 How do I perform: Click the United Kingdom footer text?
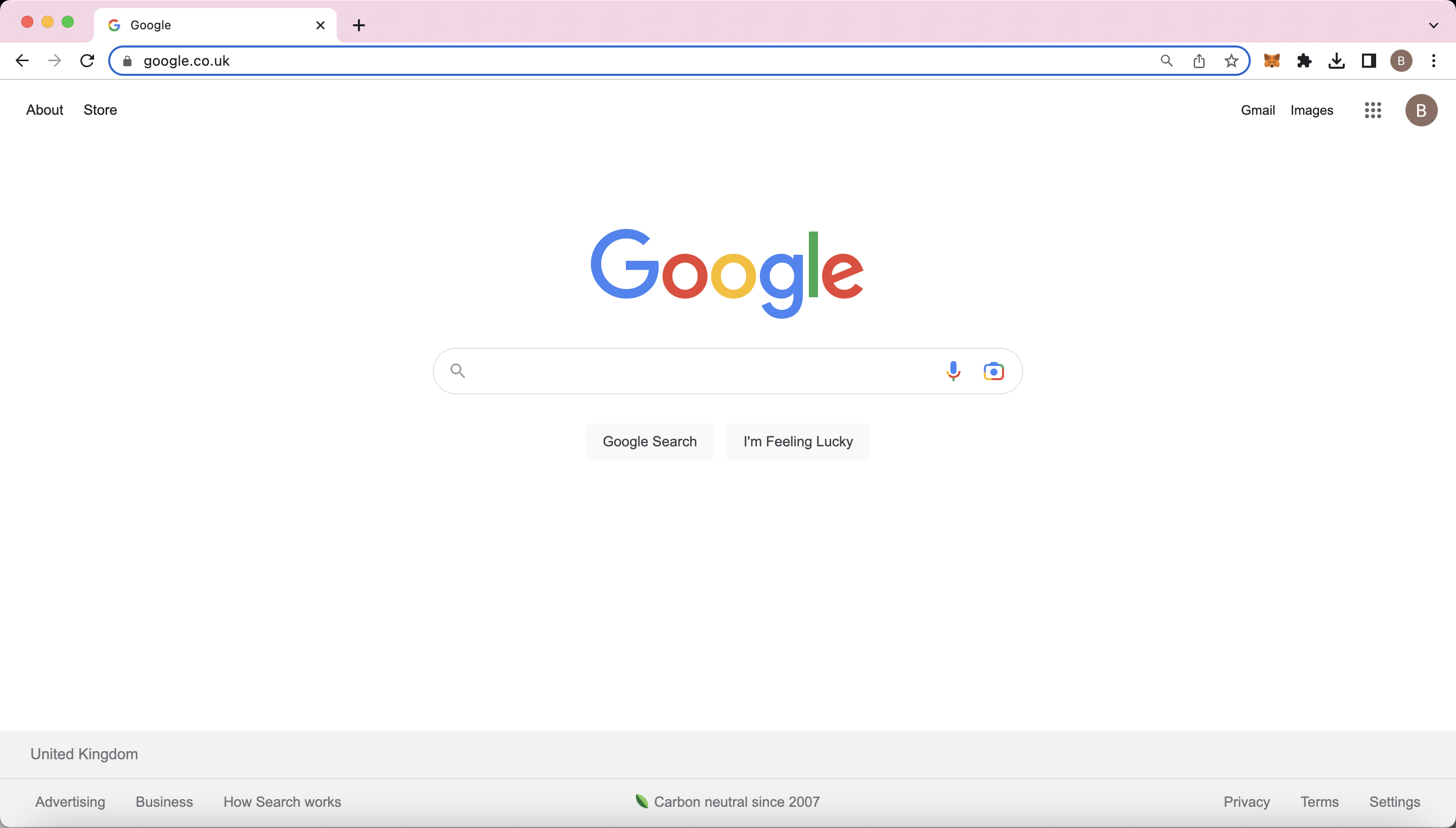coord(84,754)
